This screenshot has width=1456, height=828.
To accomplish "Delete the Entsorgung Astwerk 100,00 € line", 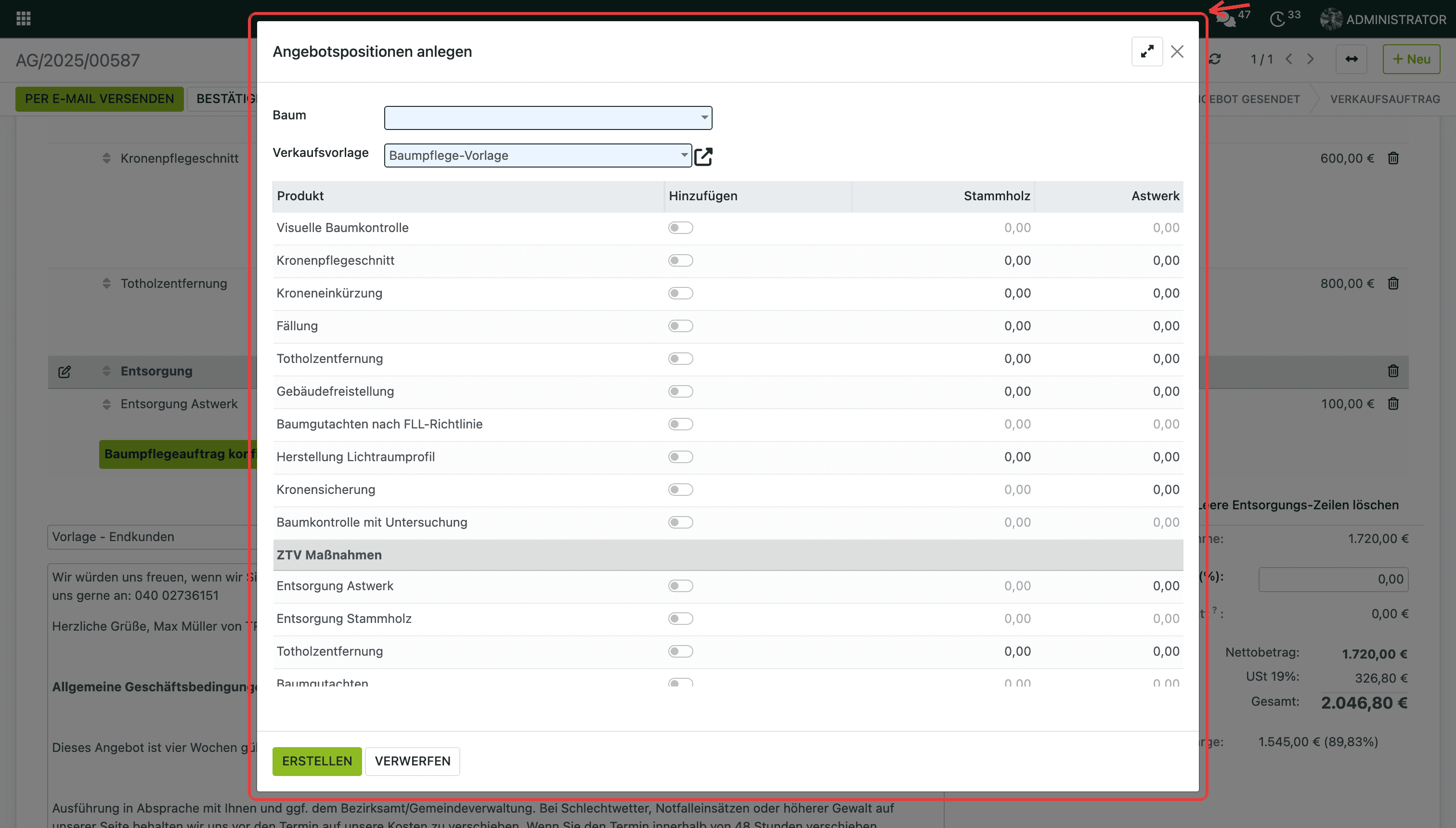I will (x=1393, y=404).
